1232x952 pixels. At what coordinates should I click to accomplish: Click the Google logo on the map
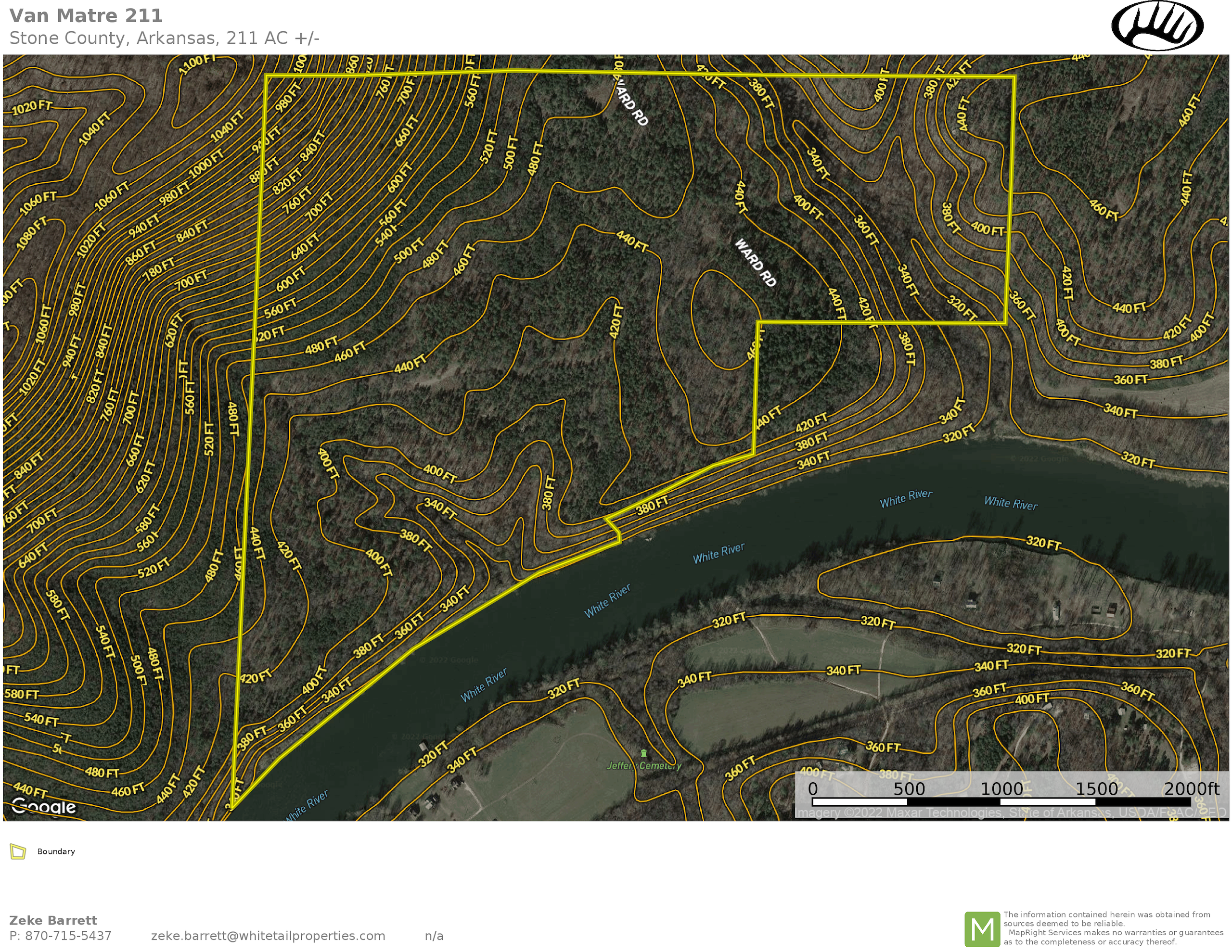[44, 807]
